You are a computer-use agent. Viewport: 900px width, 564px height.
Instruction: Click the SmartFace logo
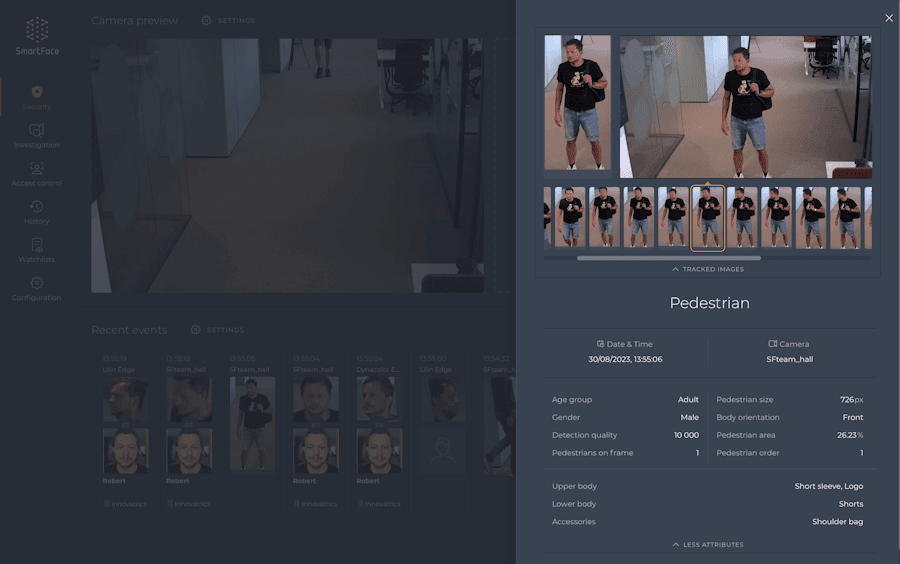click(37, 36)
